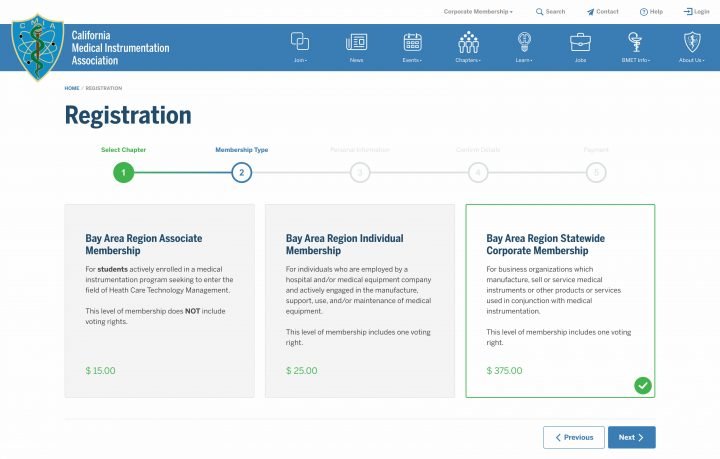This screenshot has width=720, height=459.
Task: Click the Select Chapter step label
Action: click(x=124, y=150)
